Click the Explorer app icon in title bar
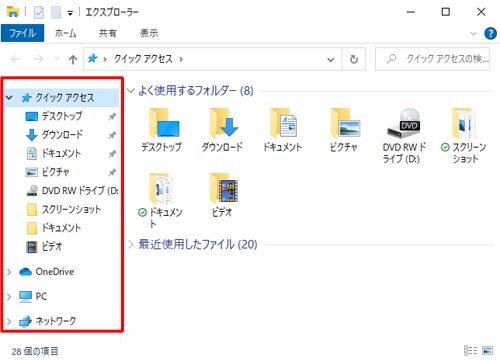 tap(13, 12)
